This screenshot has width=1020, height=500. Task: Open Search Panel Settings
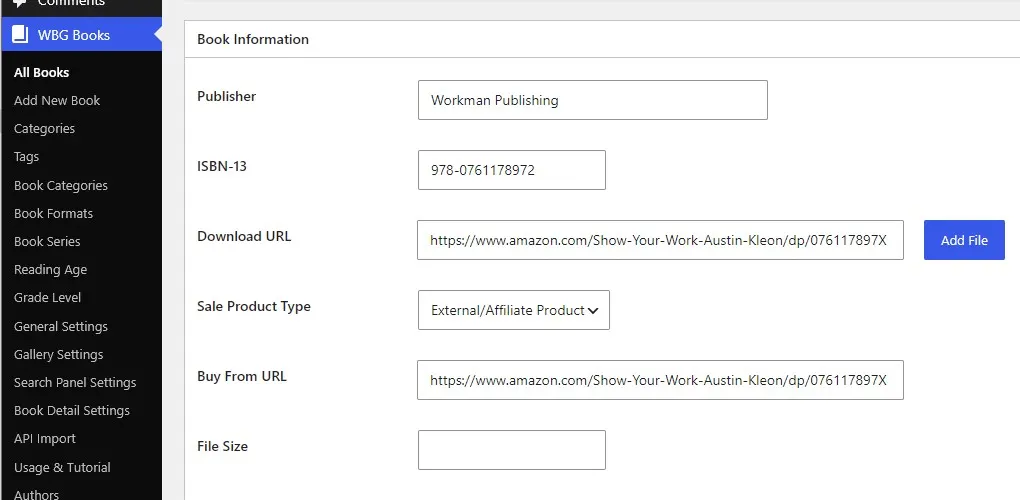click(75, 382)
